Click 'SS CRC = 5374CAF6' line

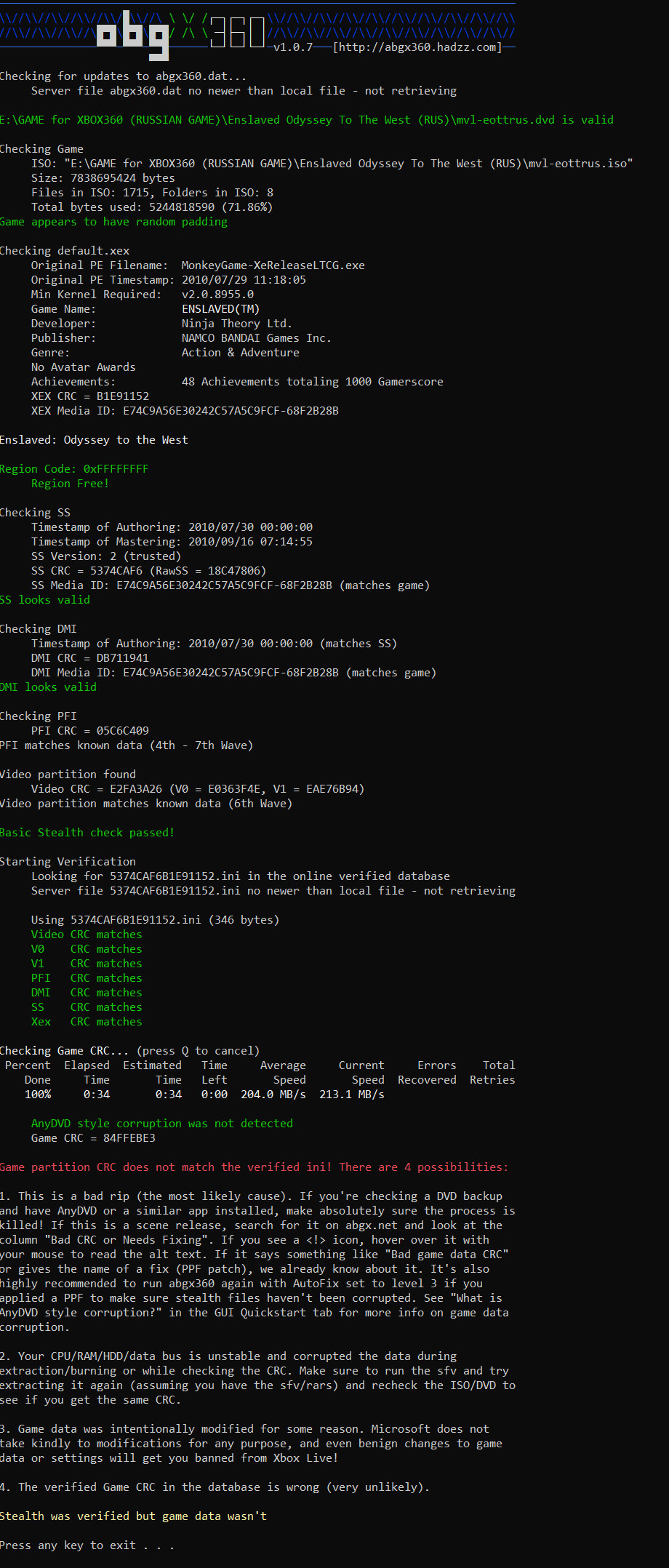click(x=149, y=571)
